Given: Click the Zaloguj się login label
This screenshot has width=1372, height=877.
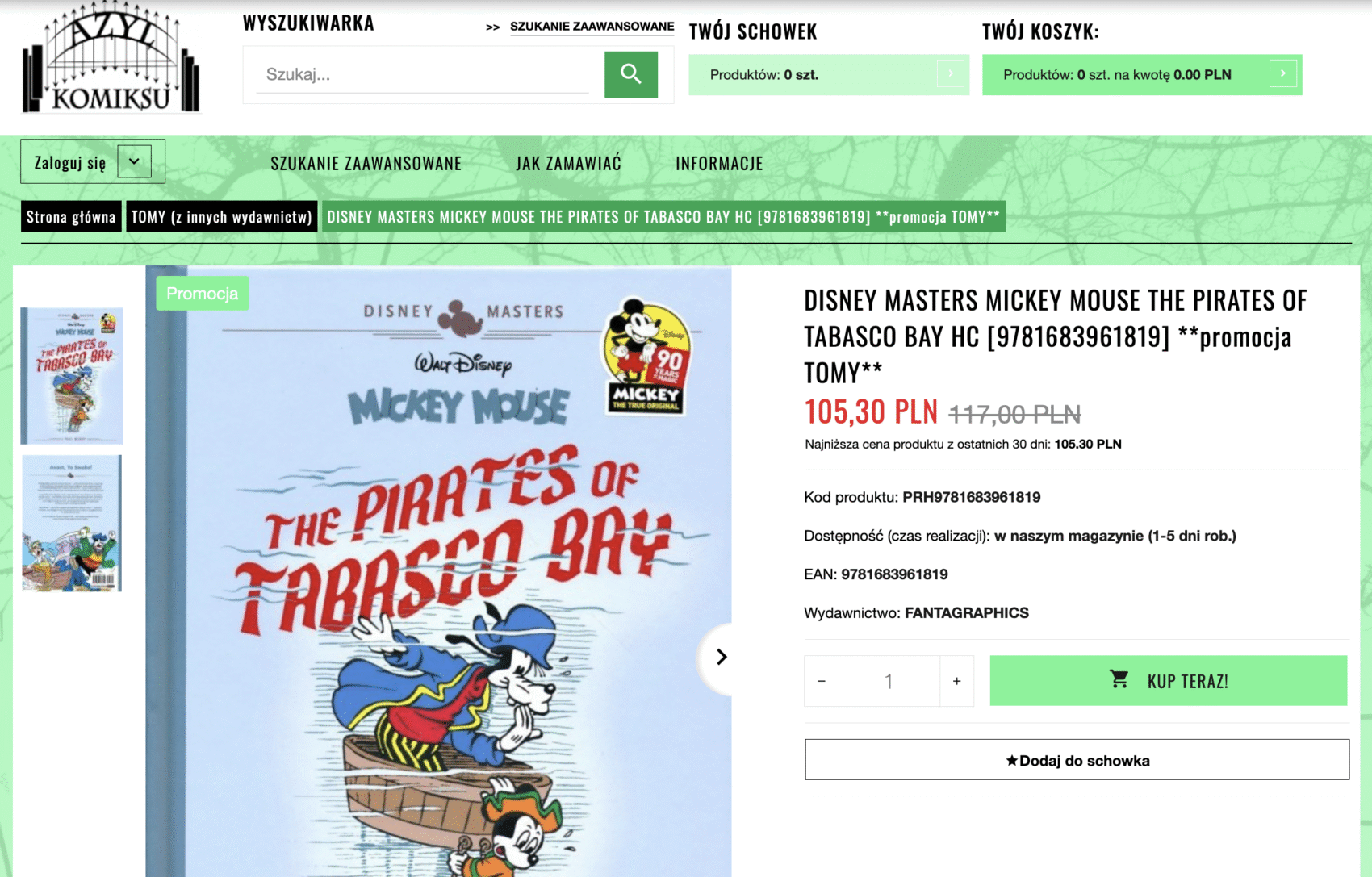Looking at the screenshot, I should pos(70,162).
